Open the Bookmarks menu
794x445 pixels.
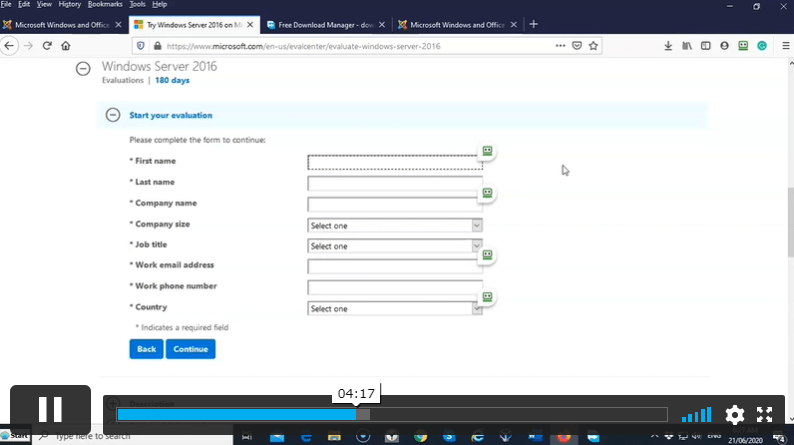(x=104, y=5)
